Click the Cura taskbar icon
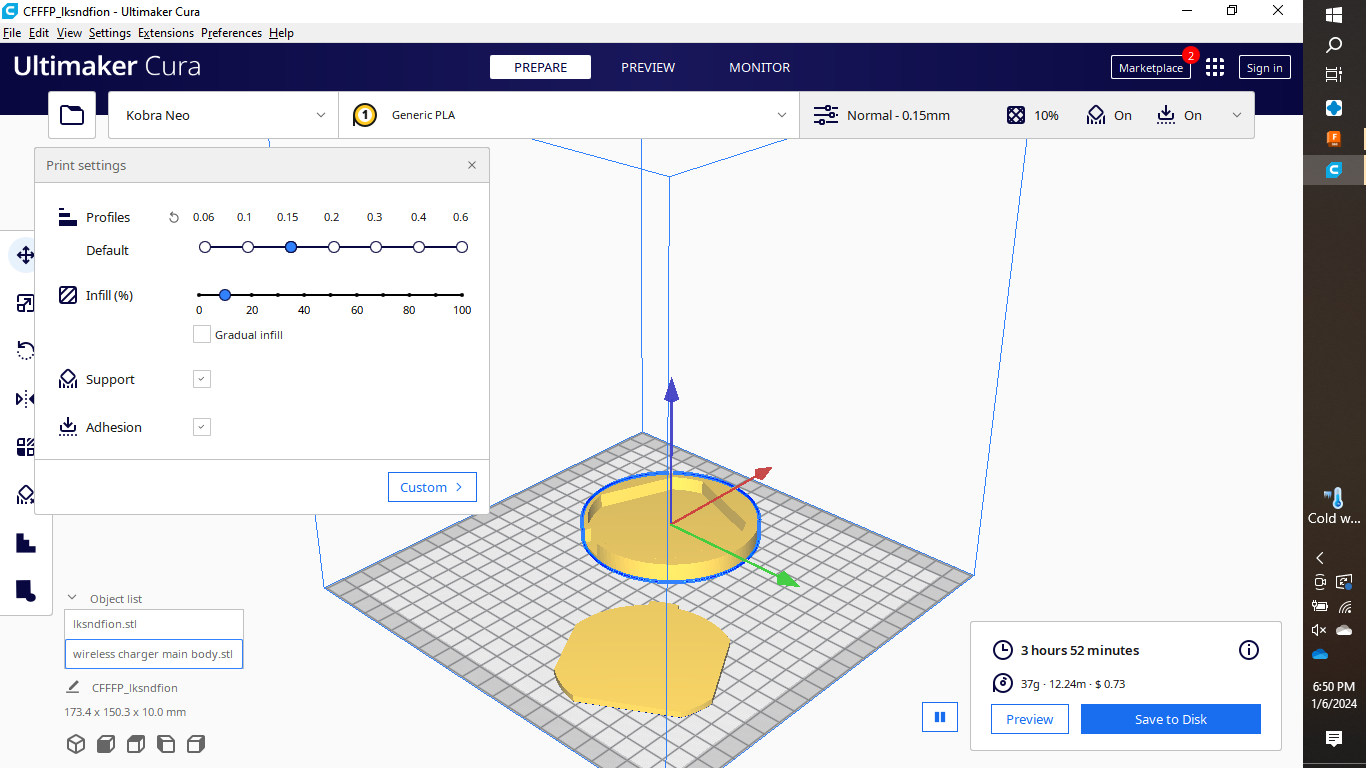 coord(1334,170)
